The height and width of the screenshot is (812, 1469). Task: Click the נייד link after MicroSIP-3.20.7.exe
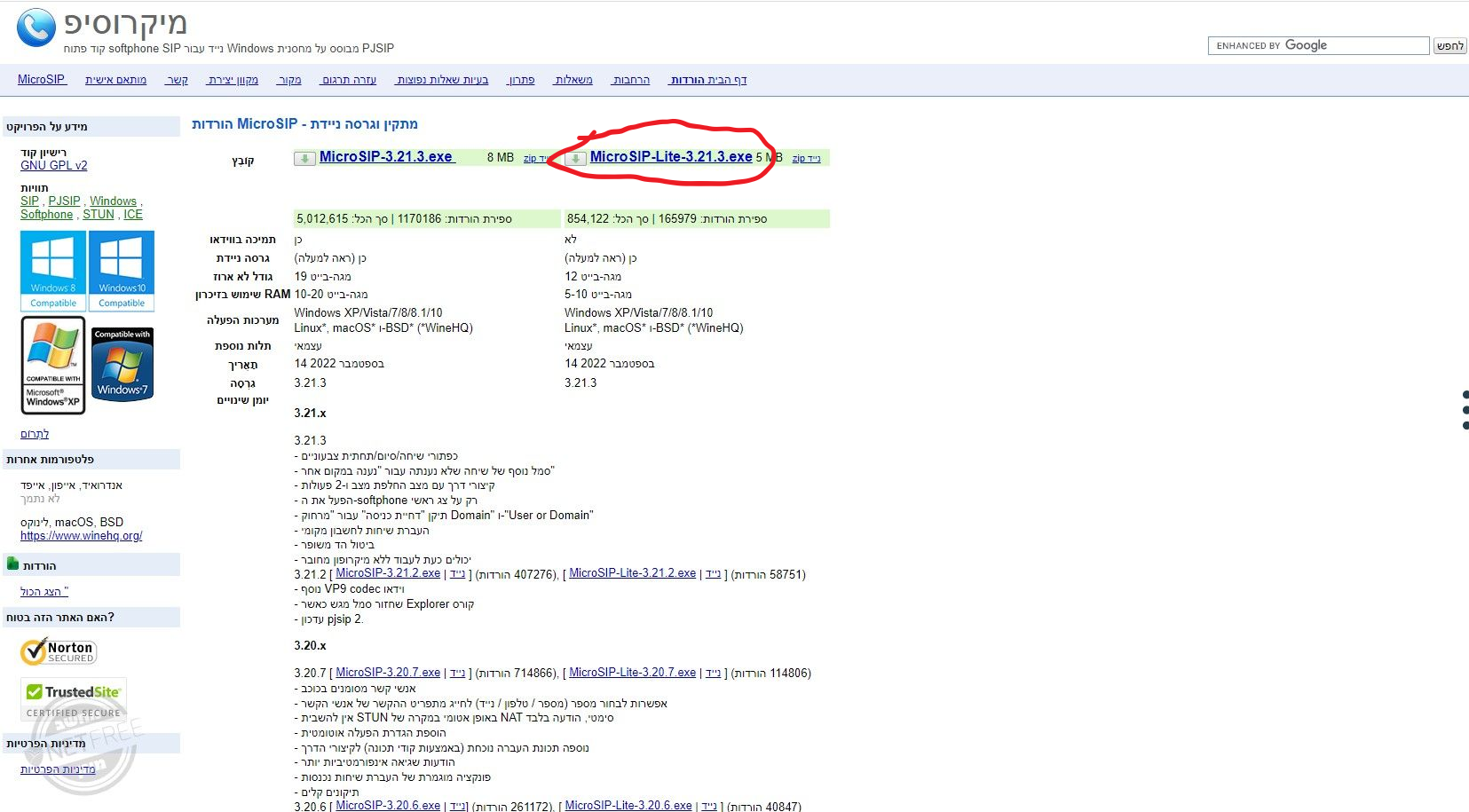(x=458, y=674)
